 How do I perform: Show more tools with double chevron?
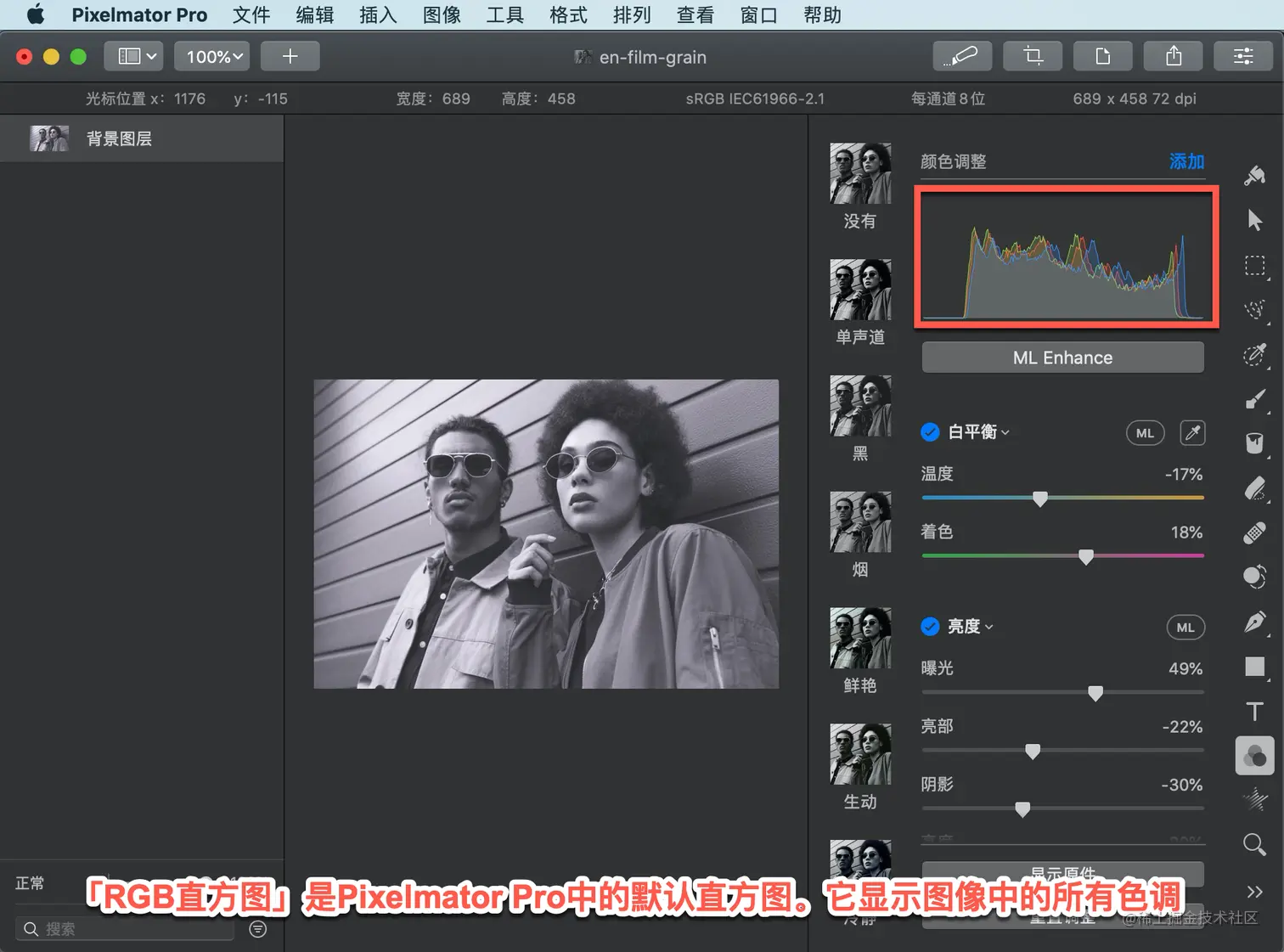(x=1254, y=892)
